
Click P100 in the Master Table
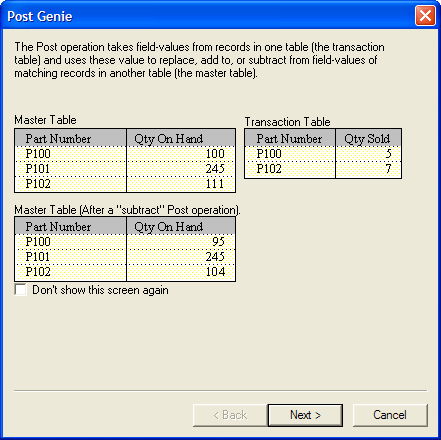[x=38, y=154]
